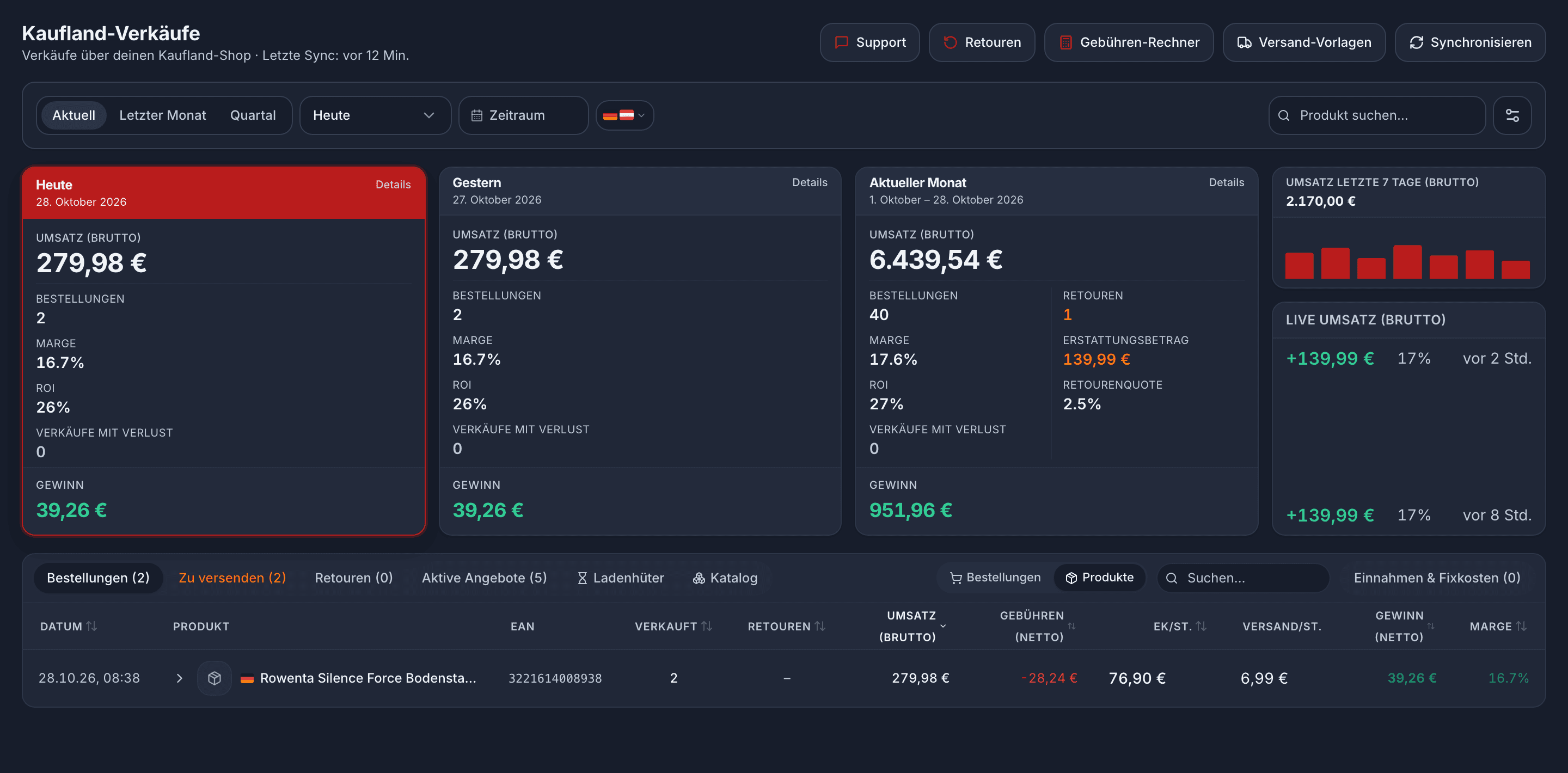Click the Versand/St. column header
The height and width of the screenshot is (773, 1568).
[x=1281, y=627]
